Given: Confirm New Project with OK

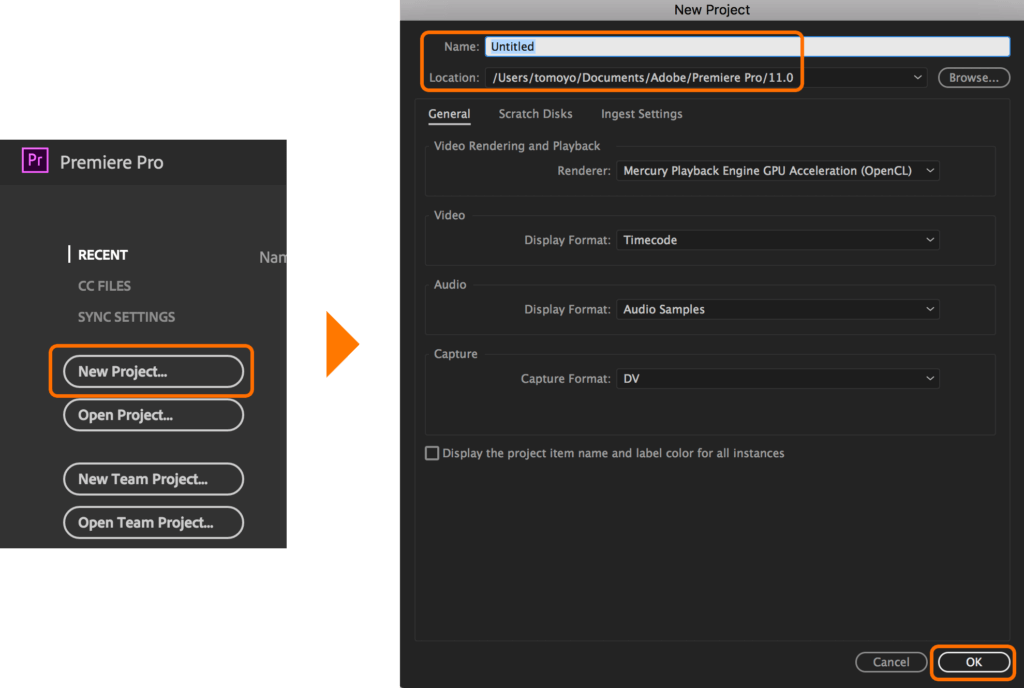Looking at the screenshot, I should coord(974,662).
